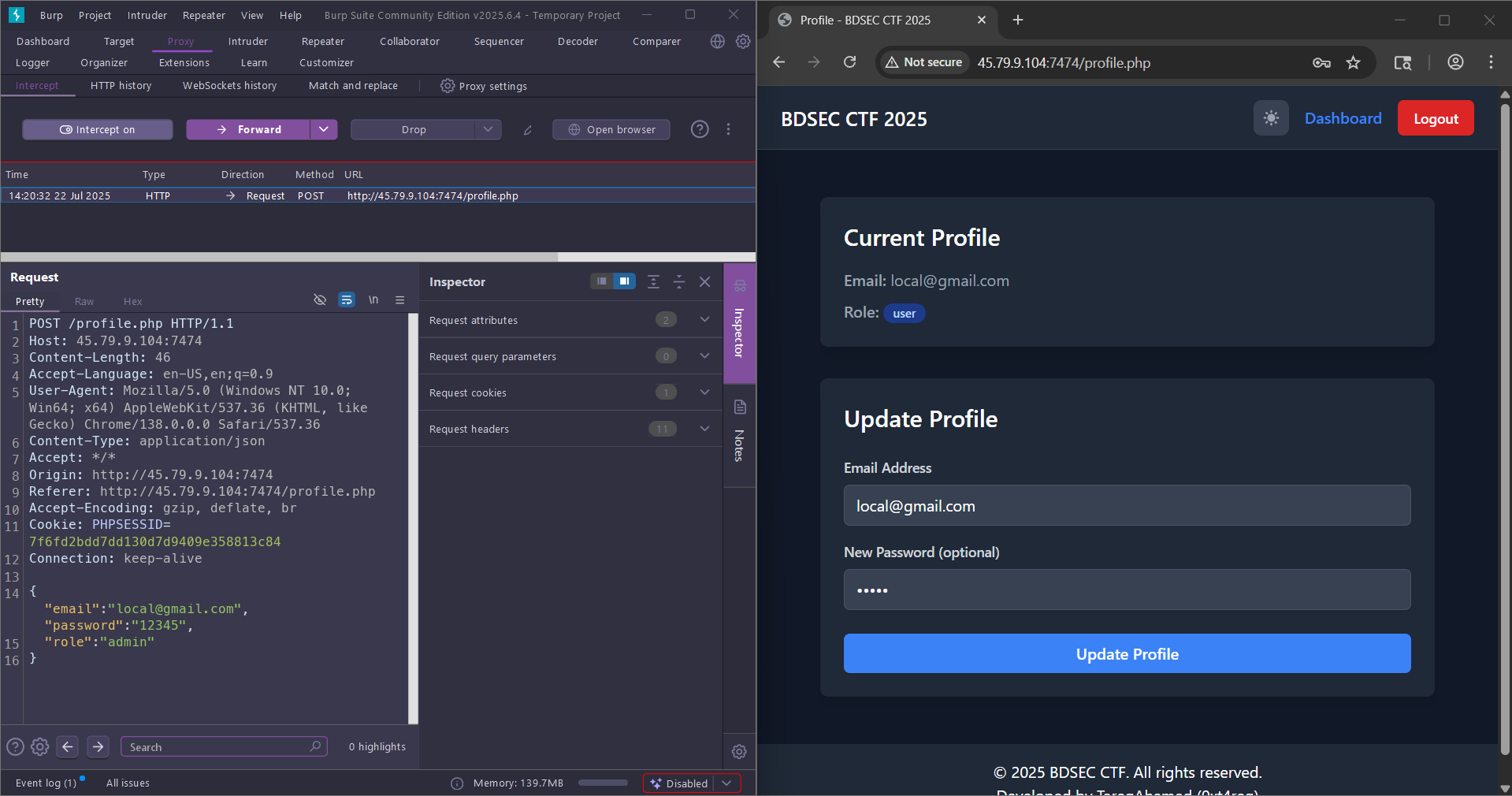Open the Burp globe network icon

coord(717,41)
